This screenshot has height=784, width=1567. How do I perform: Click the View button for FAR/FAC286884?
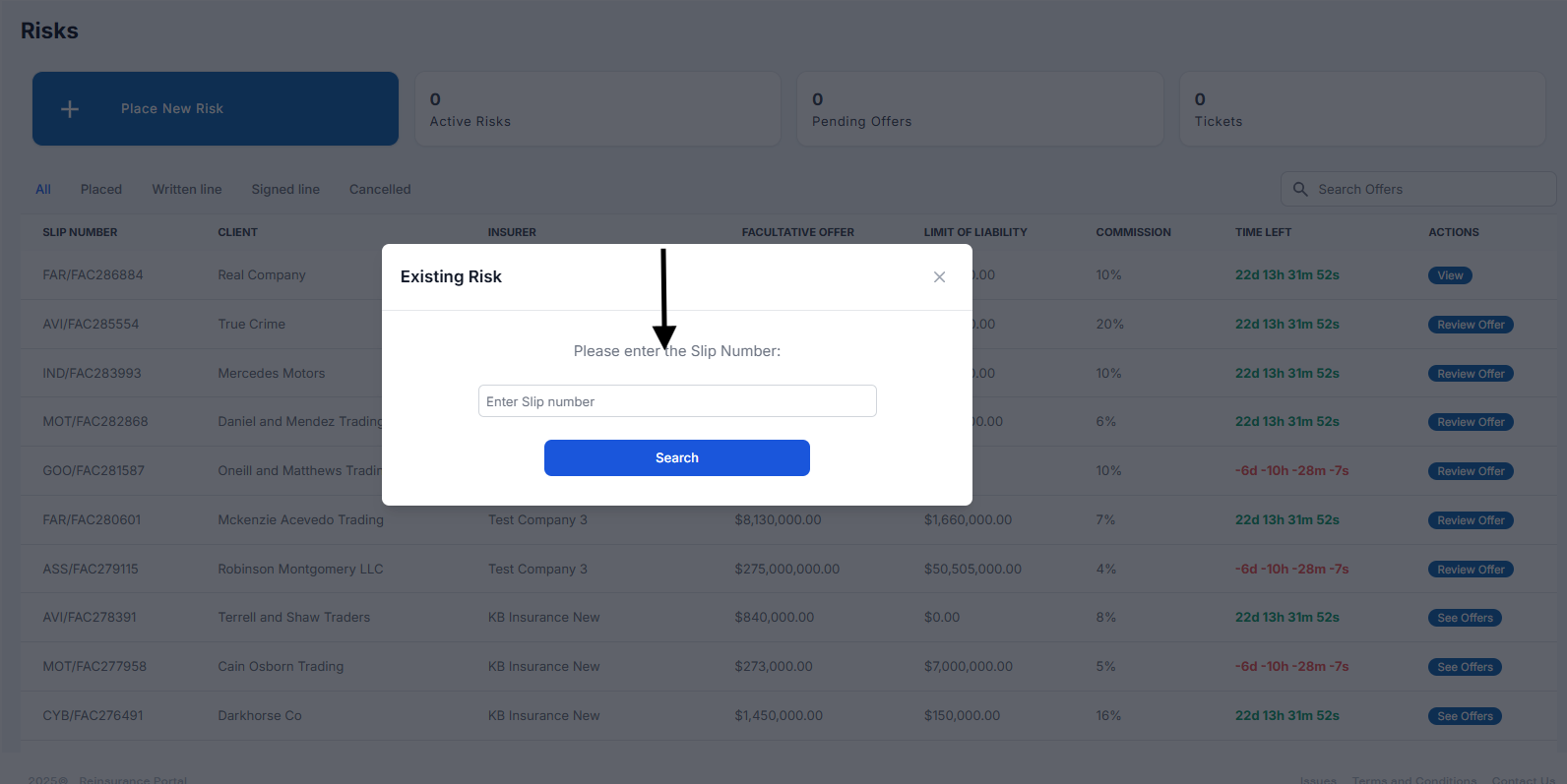(1450, 275)
